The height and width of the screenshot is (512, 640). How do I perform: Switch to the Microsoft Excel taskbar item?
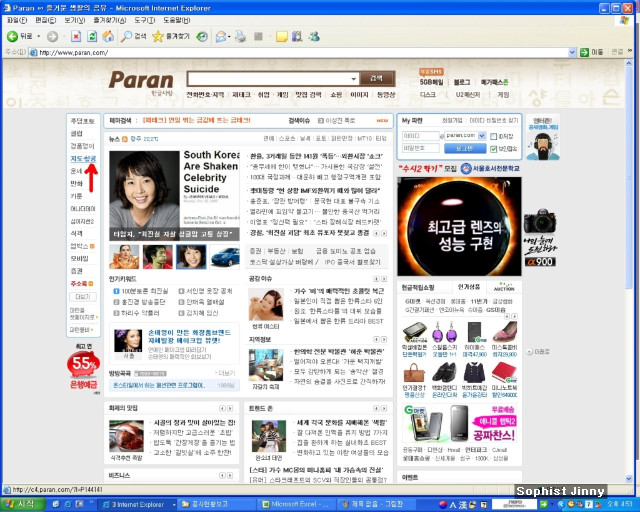[x=296, y=504]
